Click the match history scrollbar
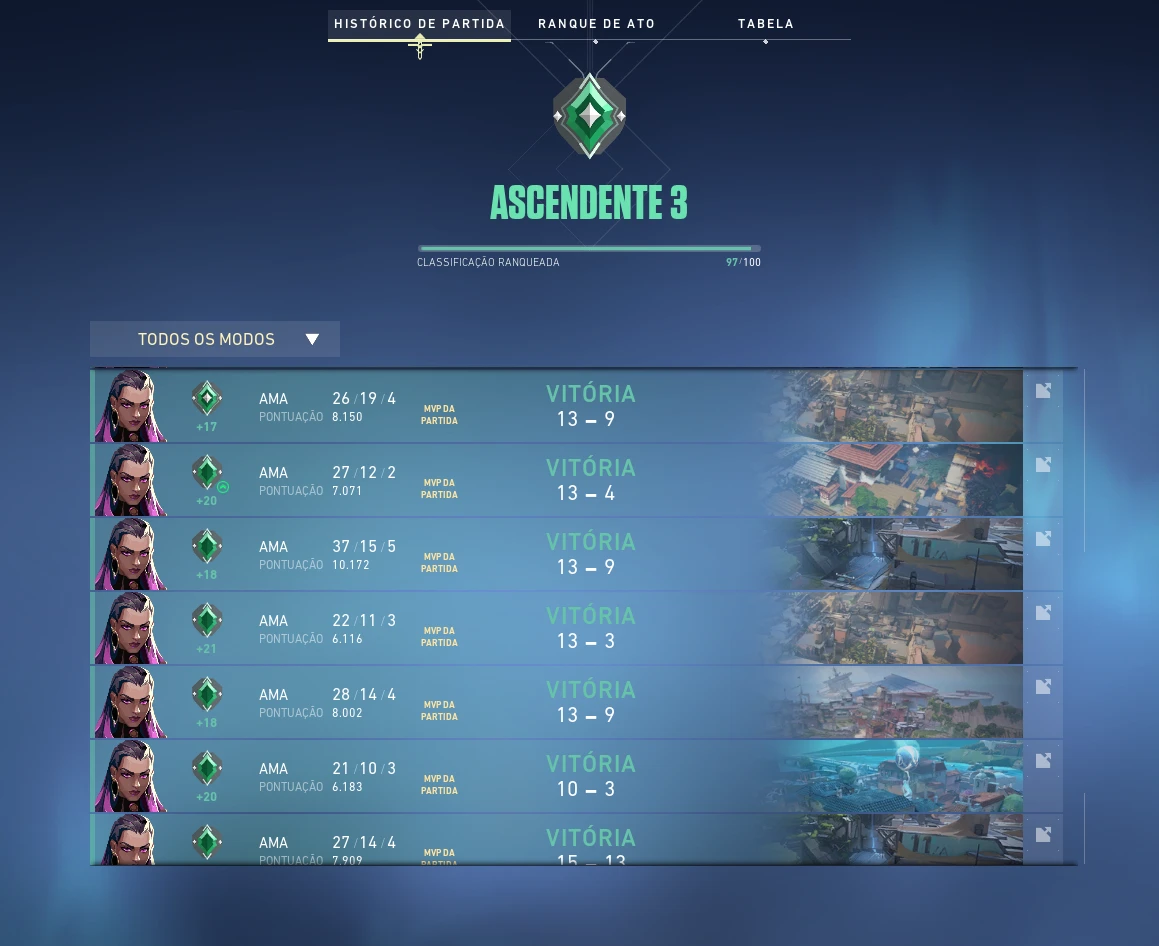Image resolution: width=1159 pixels, height=946 pixels. tap(1084, 460)
